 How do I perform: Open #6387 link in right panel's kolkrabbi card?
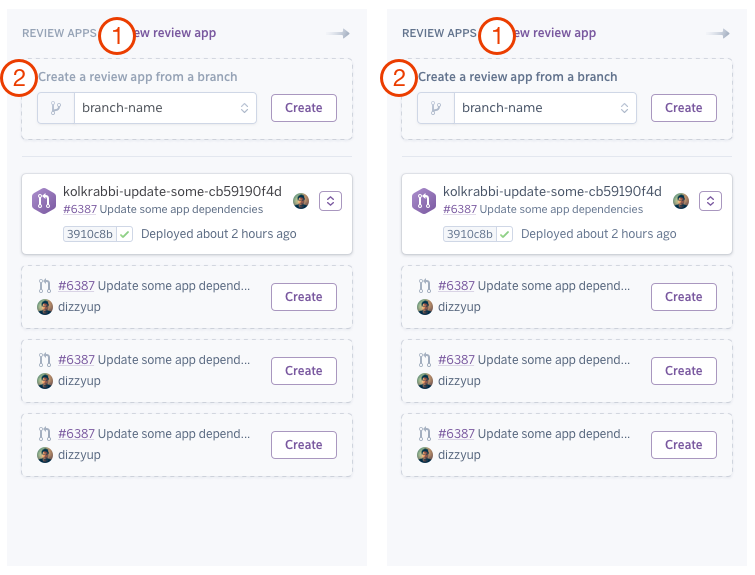point(460,209)
